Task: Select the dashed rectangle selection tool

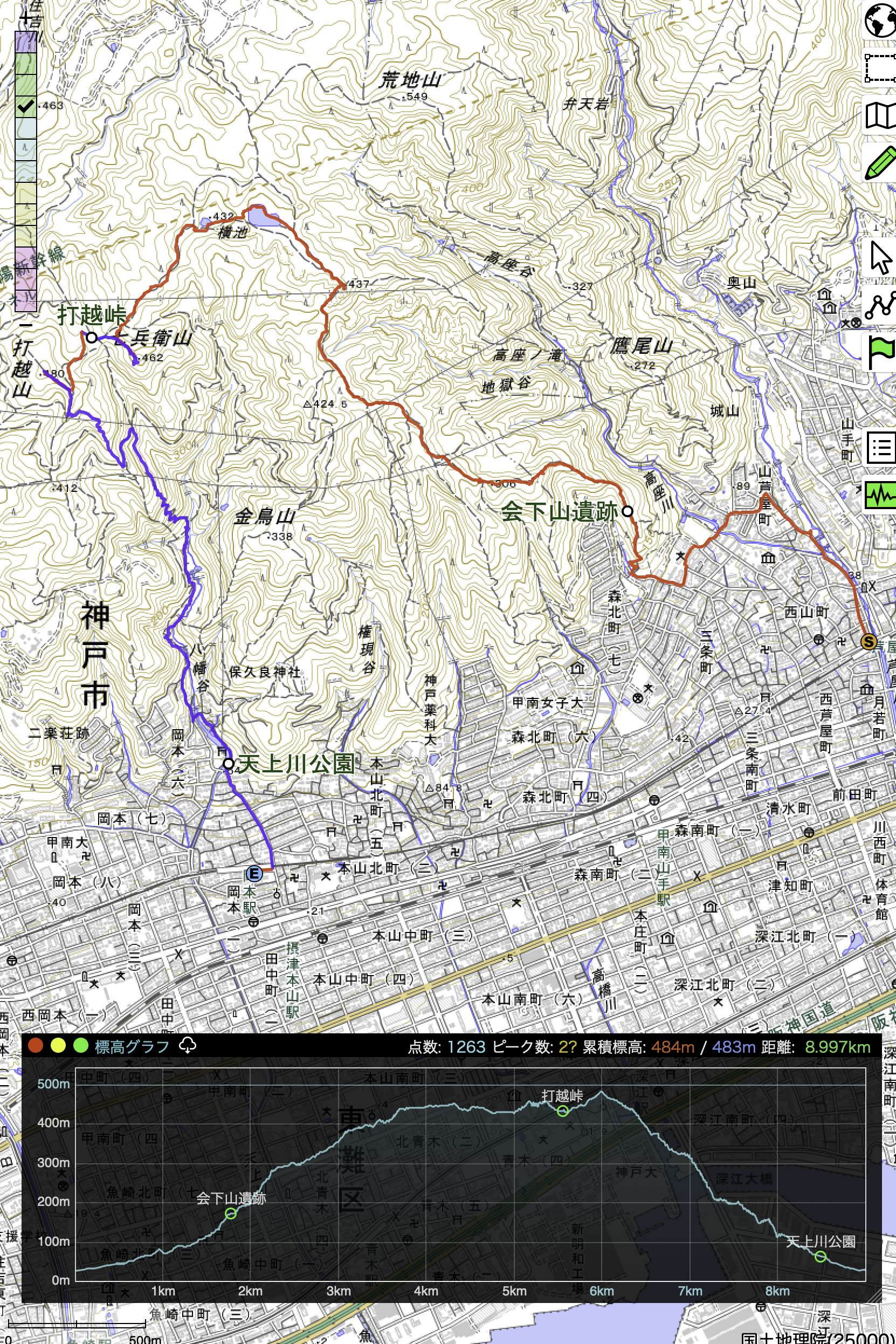Action: coord(880,68)
